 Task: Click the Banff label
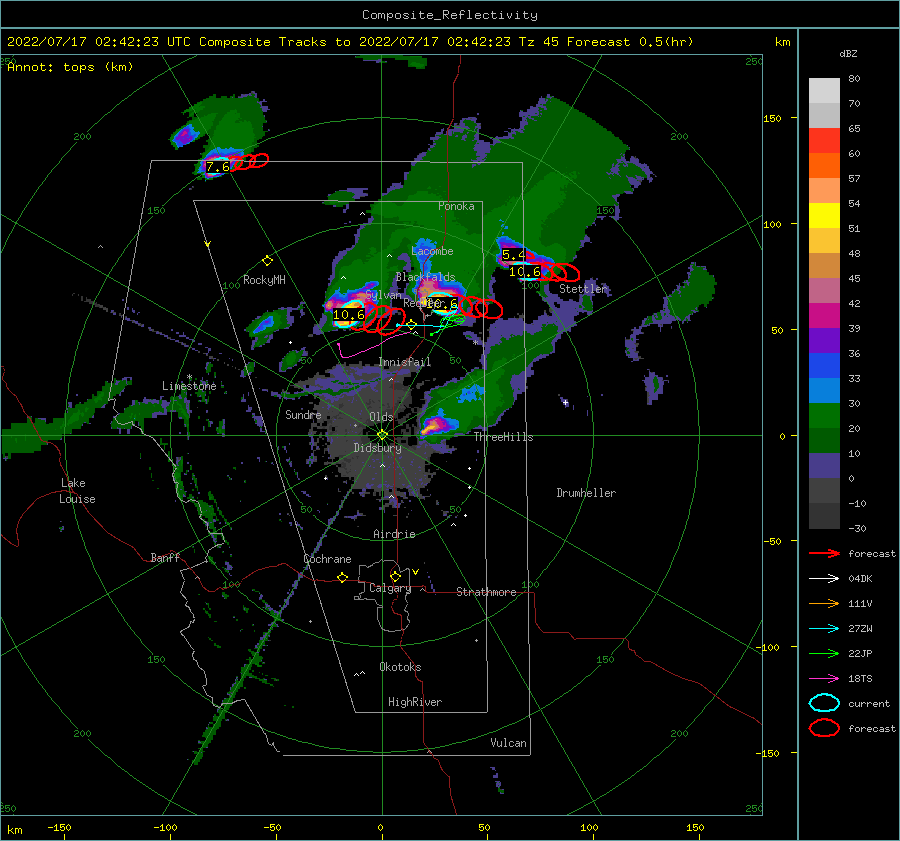pyautogui.click(x=165, y=558)
